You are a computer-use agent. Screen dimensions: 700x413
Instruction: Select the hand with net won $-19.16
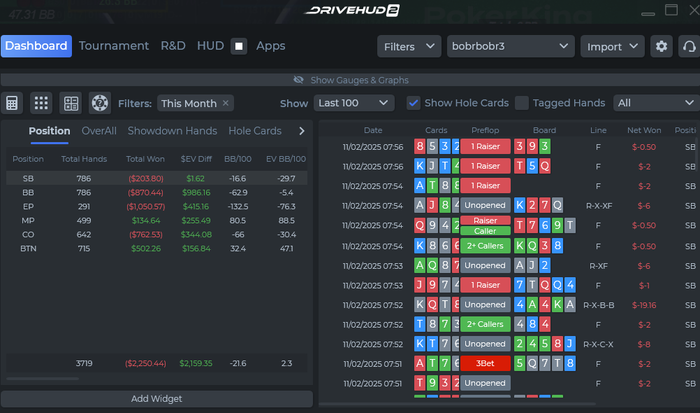(x=509, y=305)
